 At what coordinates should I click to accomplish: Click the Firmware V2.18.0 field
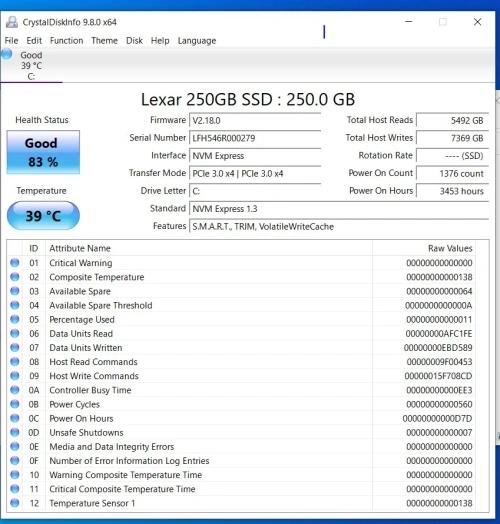255,120
